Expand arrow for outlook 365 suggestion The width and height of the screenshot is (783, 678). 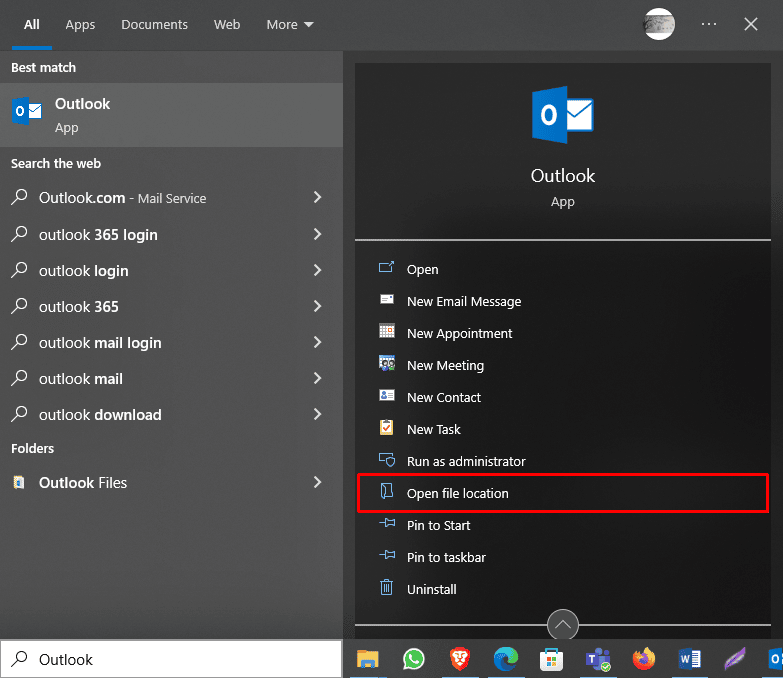317,306
